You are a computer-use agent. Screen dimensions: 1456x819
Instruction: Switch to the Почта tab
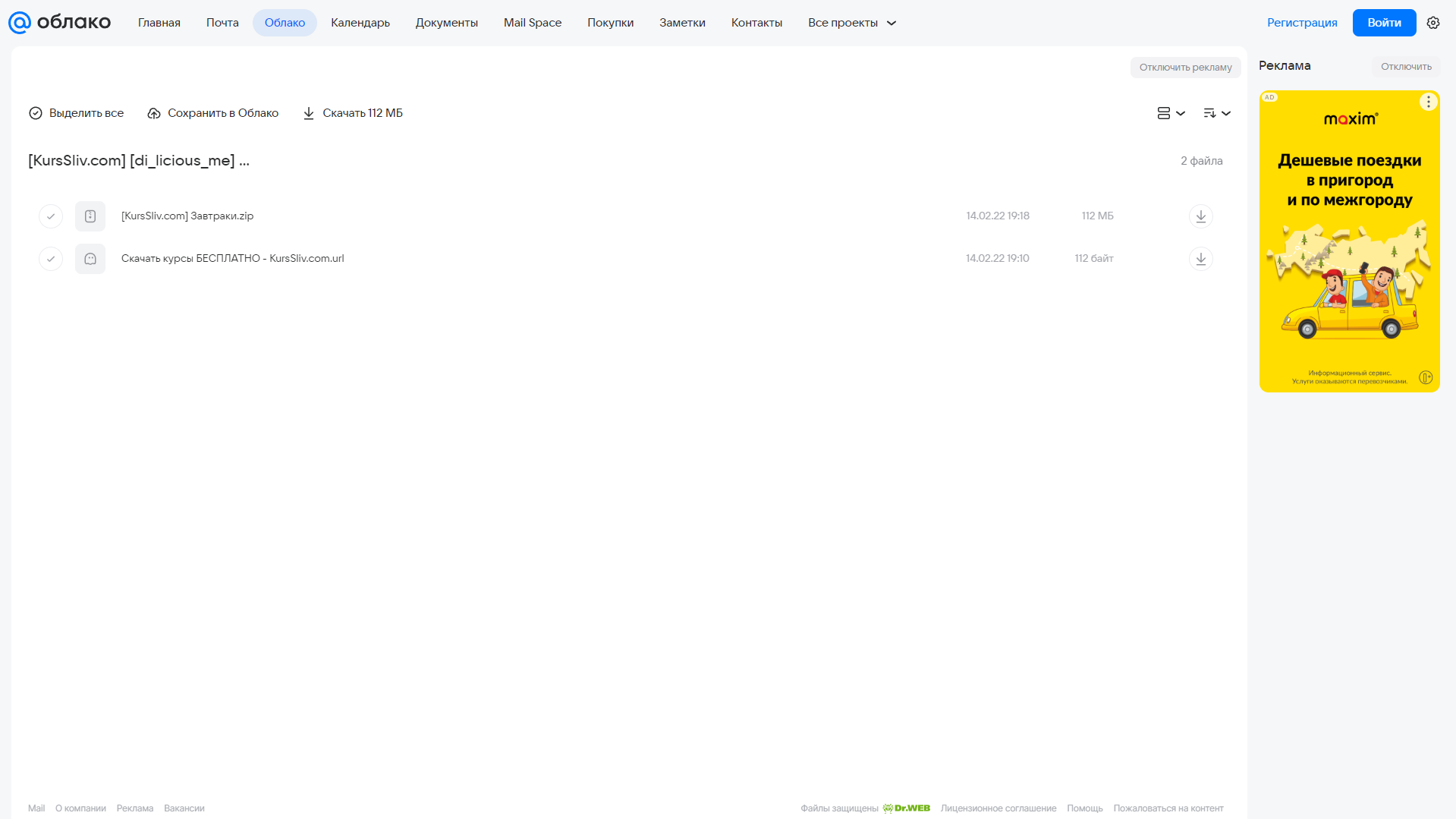pyautogui.click(x=222, y=23)
